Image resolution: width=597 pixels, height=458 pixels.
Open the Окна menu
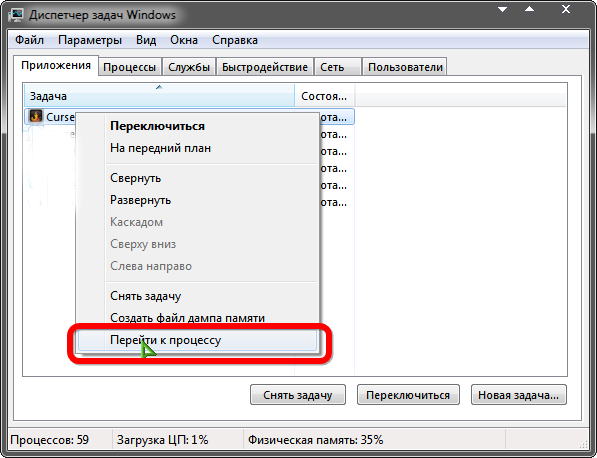[x=184, y=40]
